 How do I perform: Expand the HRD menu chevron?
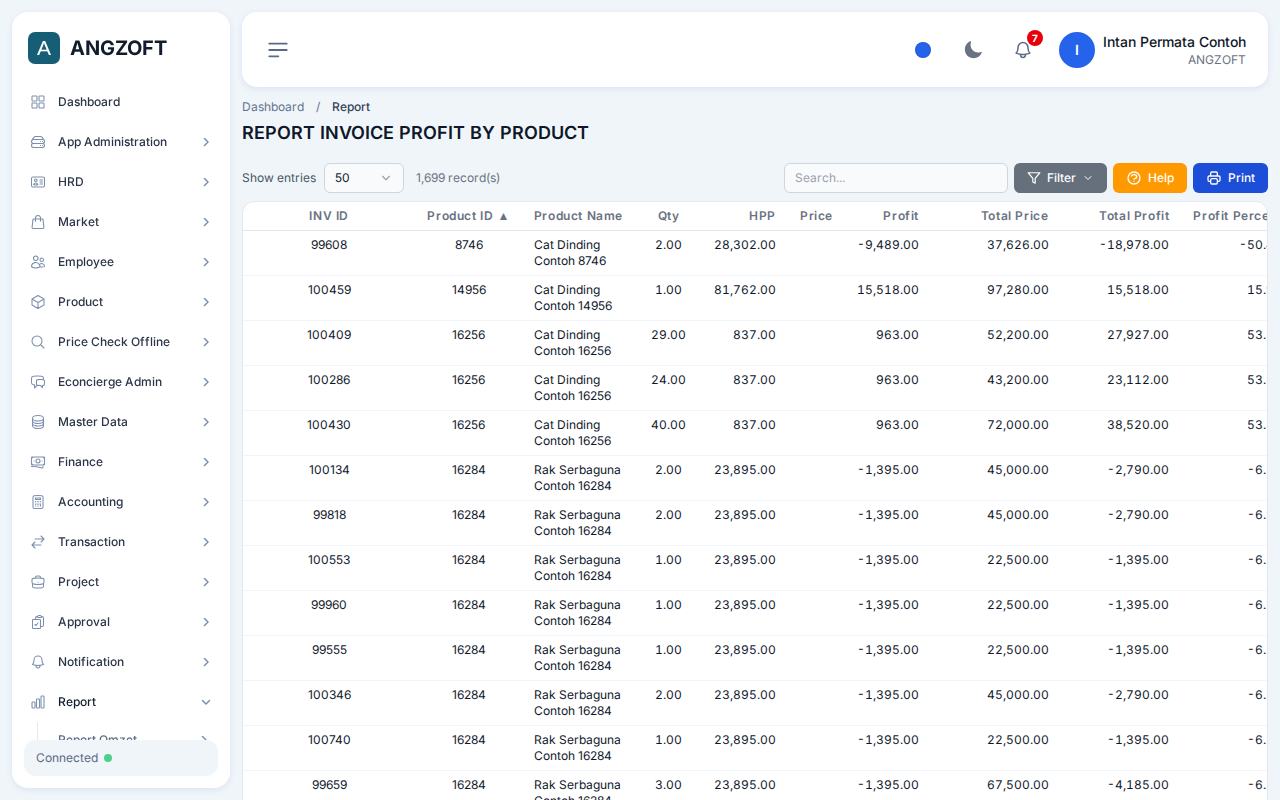tap(206, 182)
